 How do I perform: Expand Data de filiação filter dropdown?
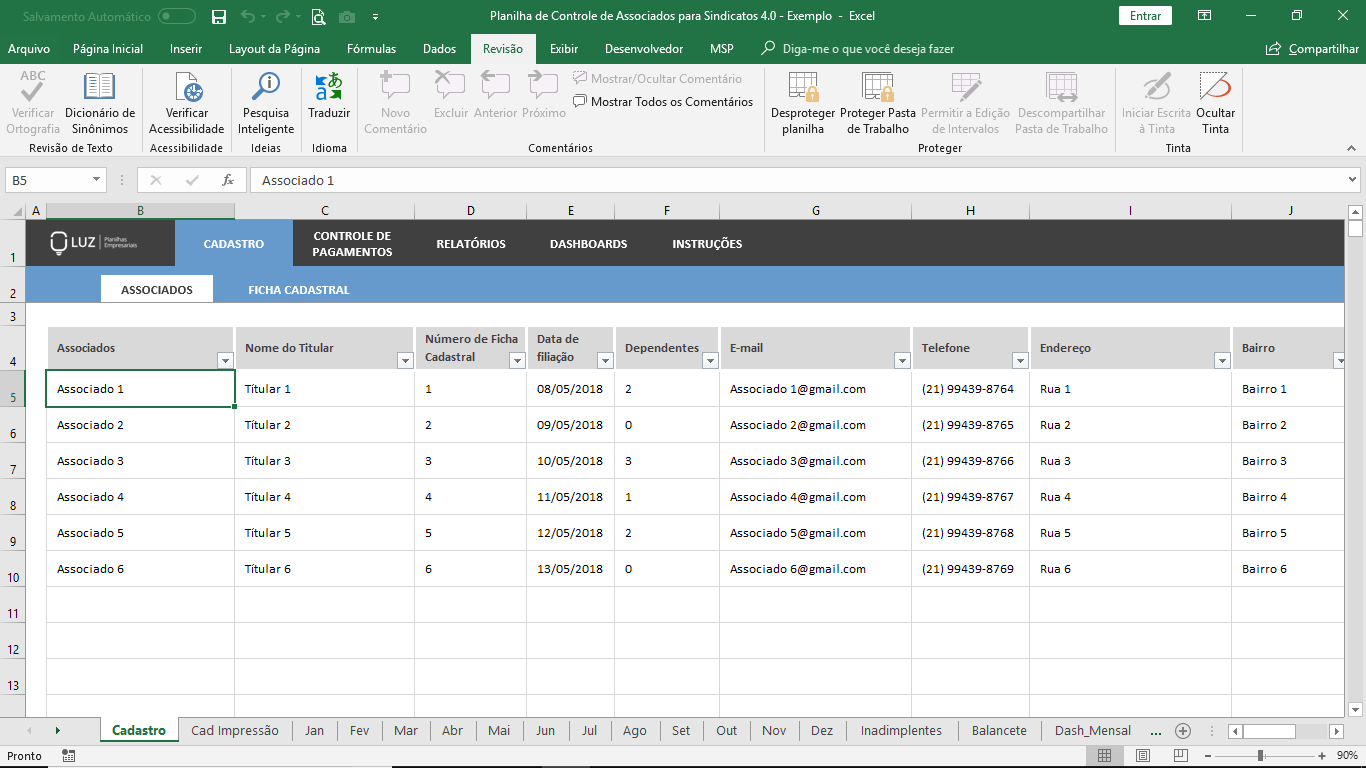605,361
